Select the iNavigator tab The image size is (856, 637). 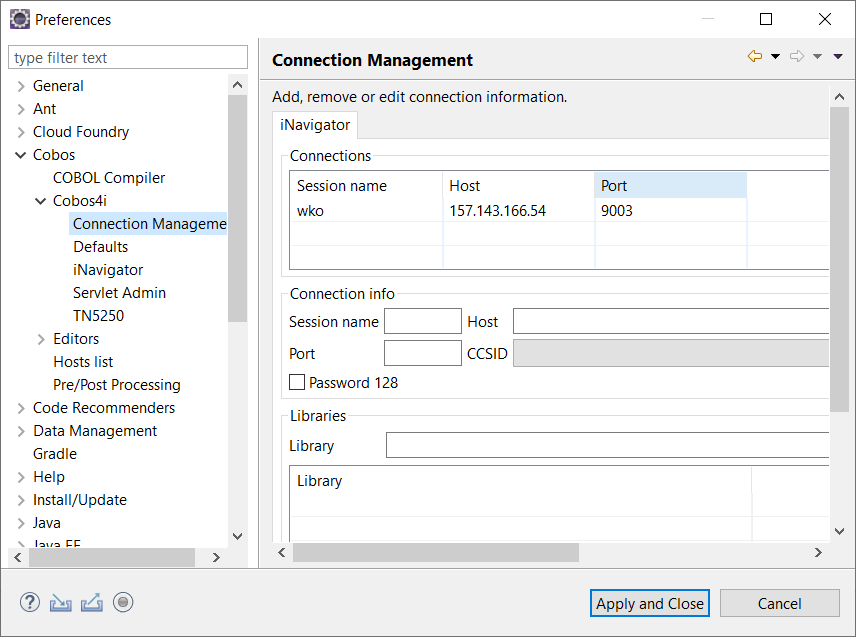315,125
